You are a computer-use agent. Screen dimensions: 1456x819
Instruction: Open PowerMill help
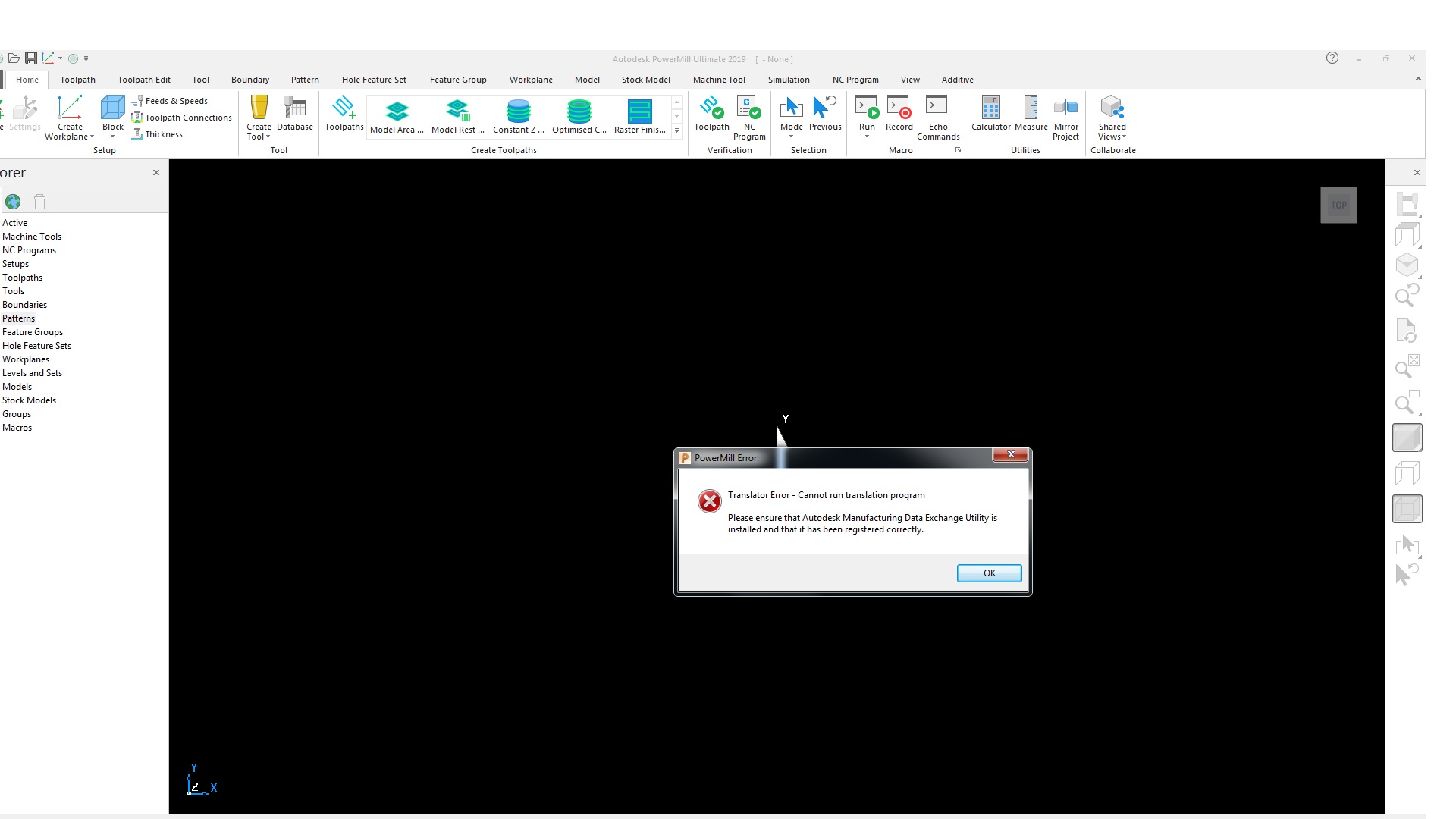tap(1332, 58)
